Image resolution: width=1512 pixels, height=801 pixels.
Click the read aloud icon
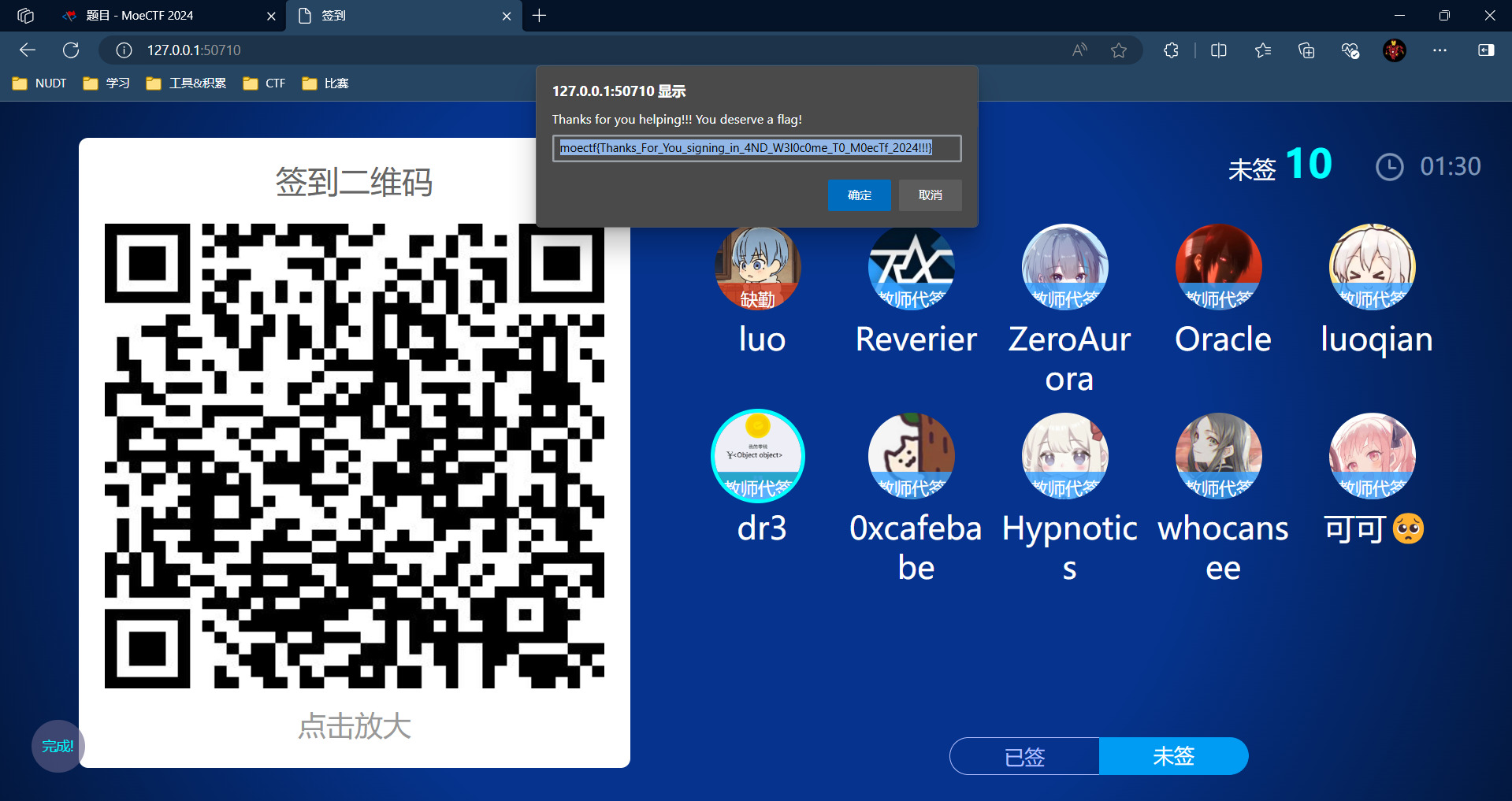1079,50
